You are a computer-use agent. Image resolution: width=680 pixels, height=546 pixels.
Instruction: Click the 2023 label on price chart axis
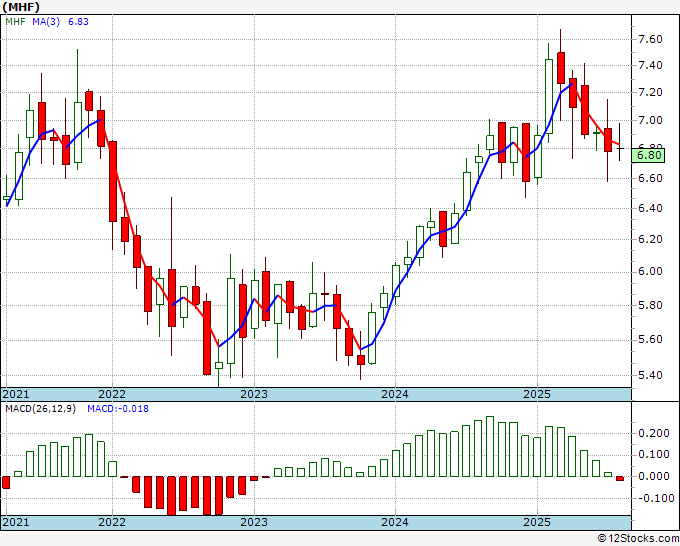(254, 394)
